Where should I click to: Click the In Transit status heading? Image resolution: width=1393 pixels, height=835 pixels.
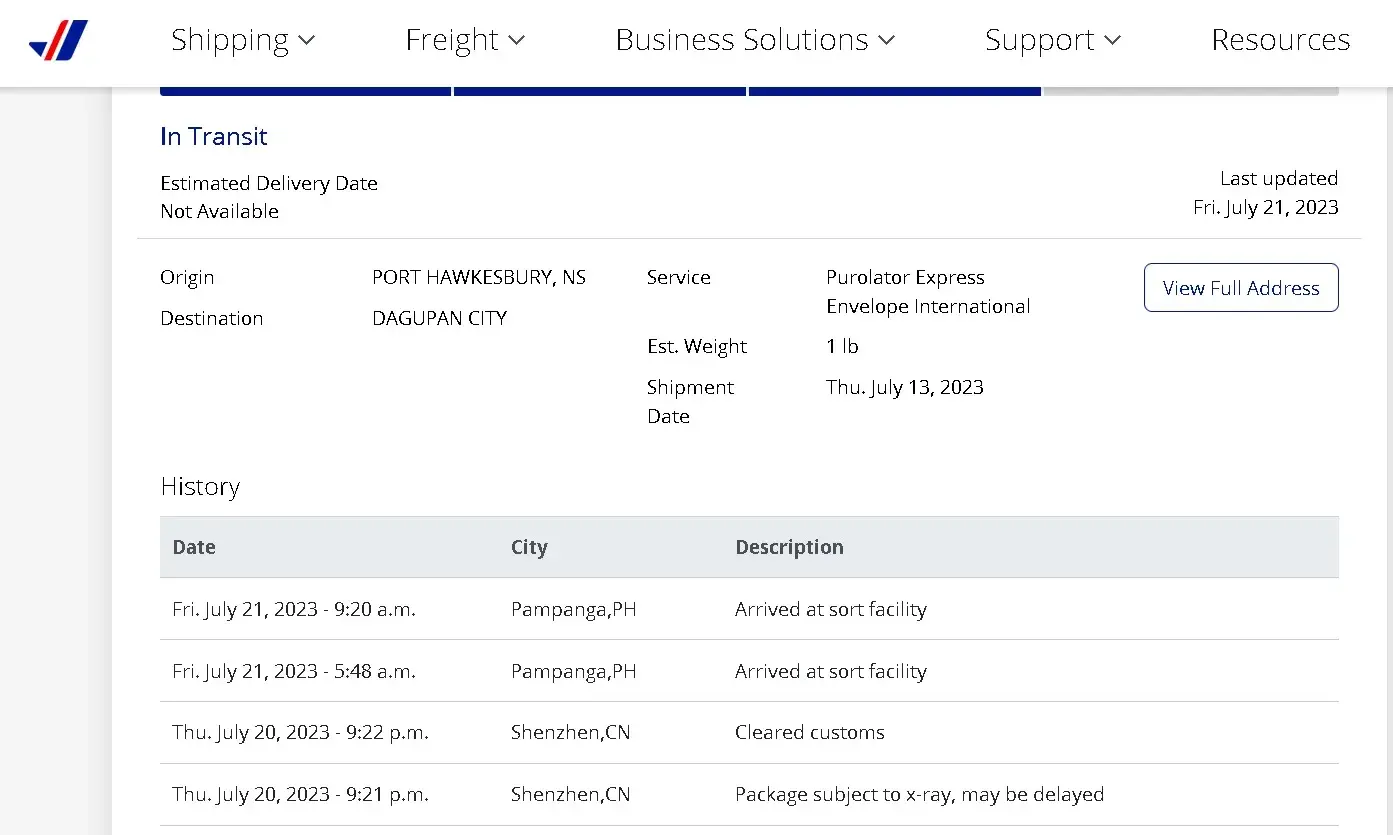click(x=214, y=137)
